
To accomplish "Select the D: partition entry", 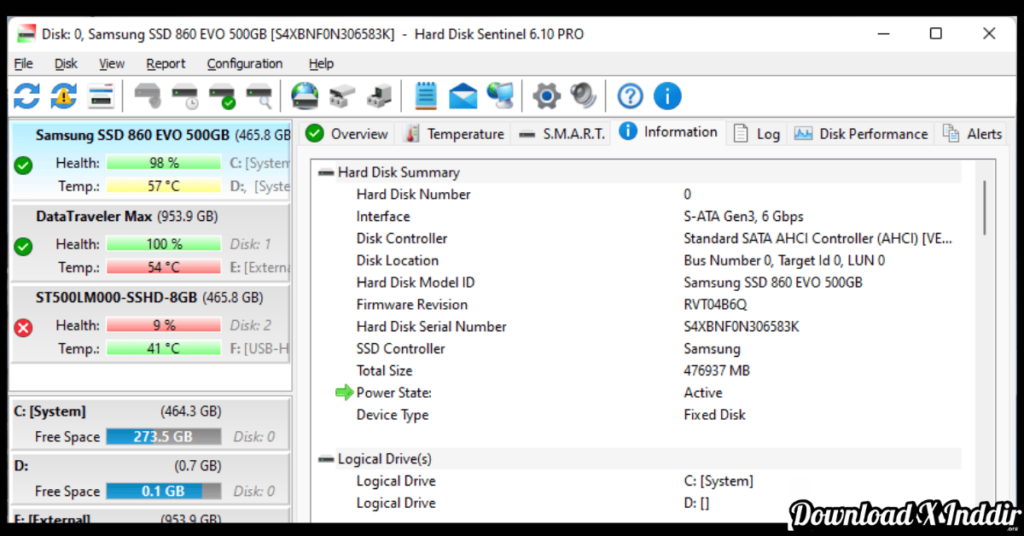I will point(150,478).
